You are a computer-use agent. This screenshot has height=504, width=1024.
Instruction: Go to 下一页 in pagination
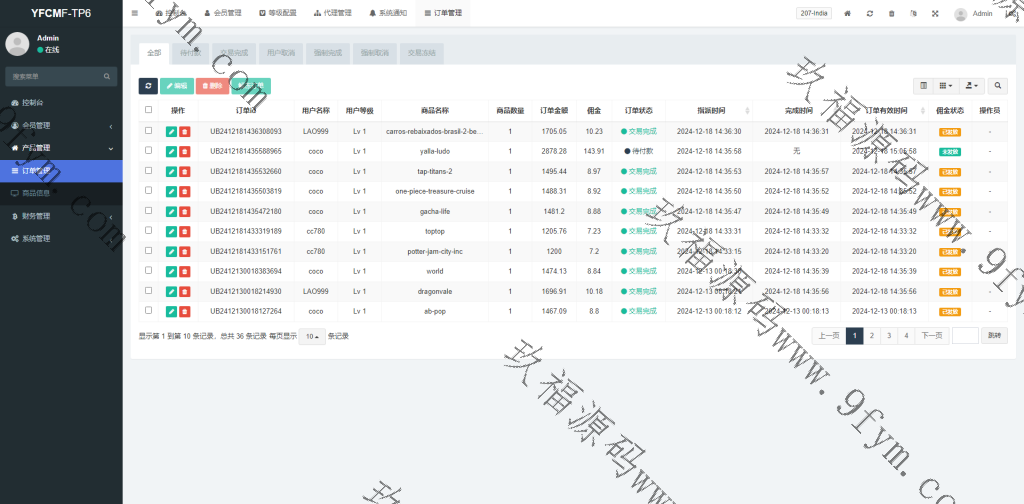coord(931,336)
